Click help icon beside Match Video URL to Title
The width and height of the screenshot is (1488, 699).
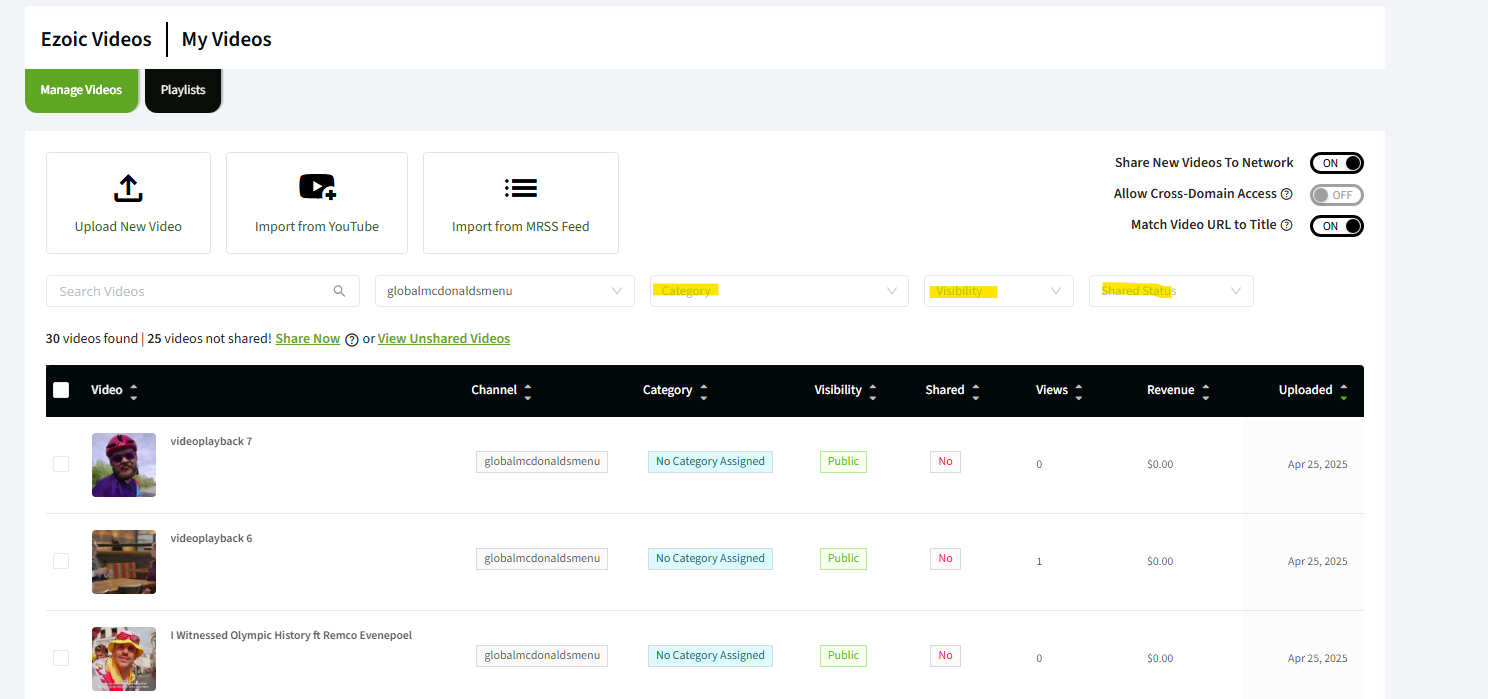point(1287,225)
